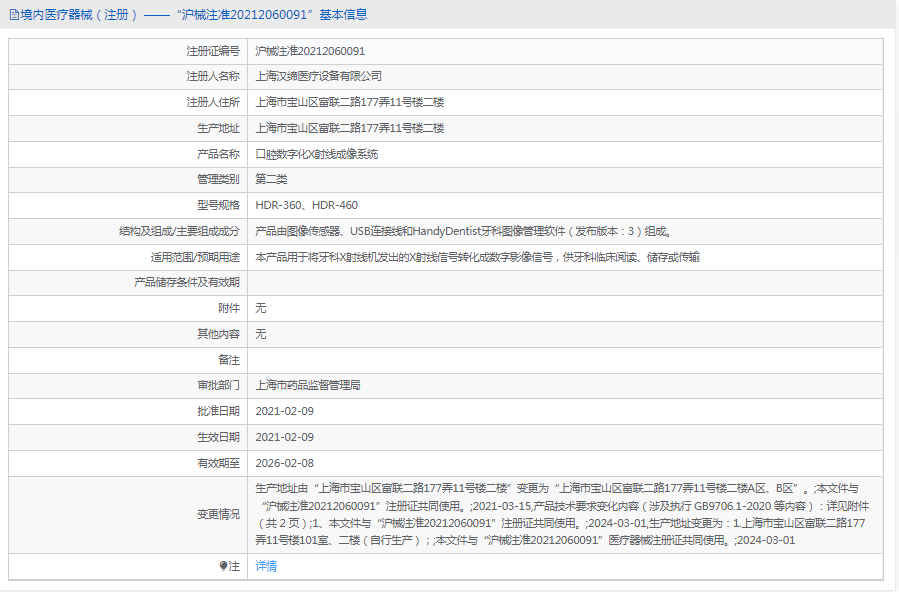Viewport: 899px width, 592px height.
Task: Select the header title 境内医疗器械(注册) 基本信息
Action: pyautogui.click(x=194, y=15)
